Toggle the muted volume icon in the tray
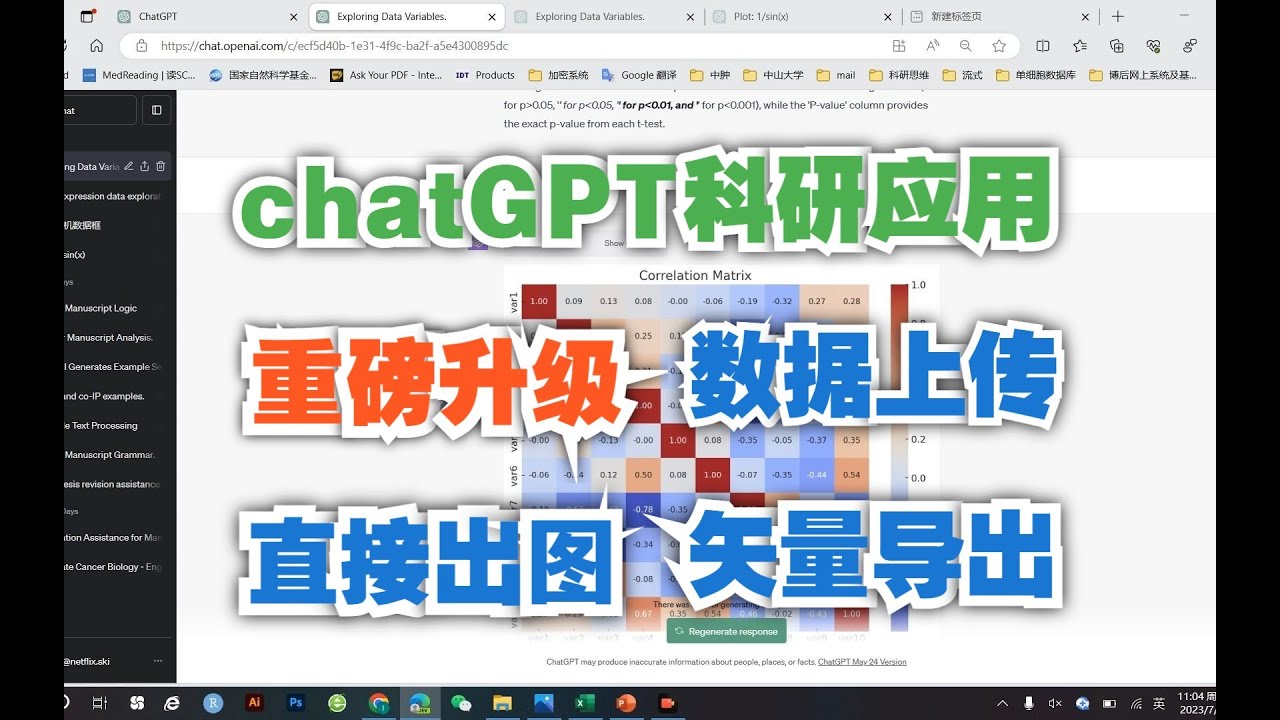1280x720 pixels. (1055, 703)
